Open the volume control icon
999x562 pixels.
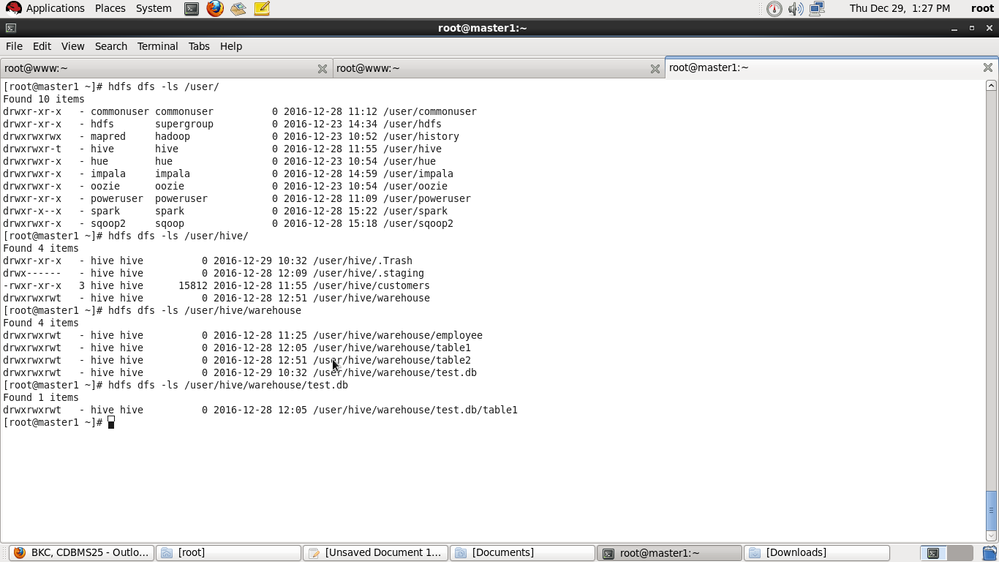pyautogui.click(x=795, y=9)
